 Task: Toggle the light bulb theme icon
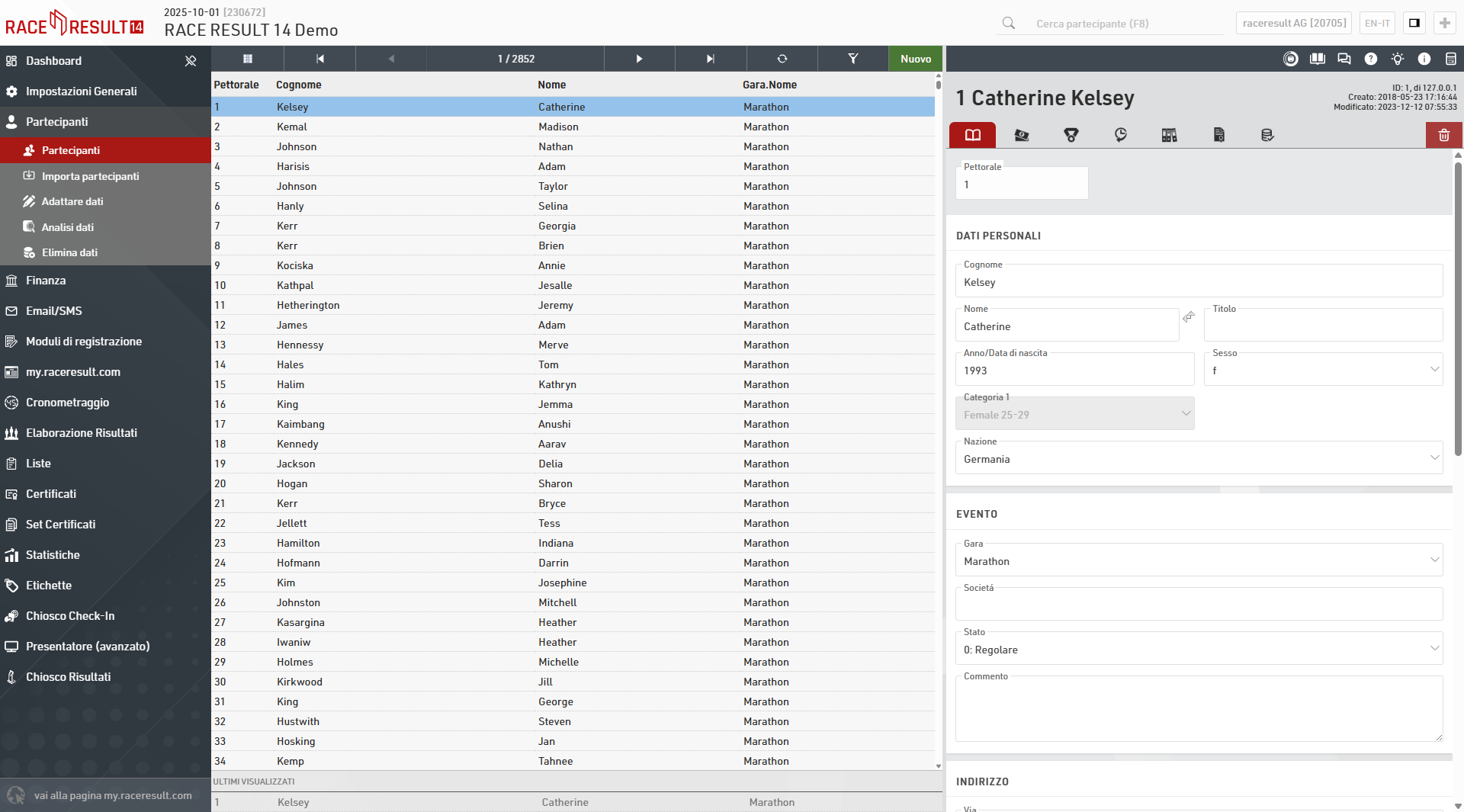tap(1397, 59)
